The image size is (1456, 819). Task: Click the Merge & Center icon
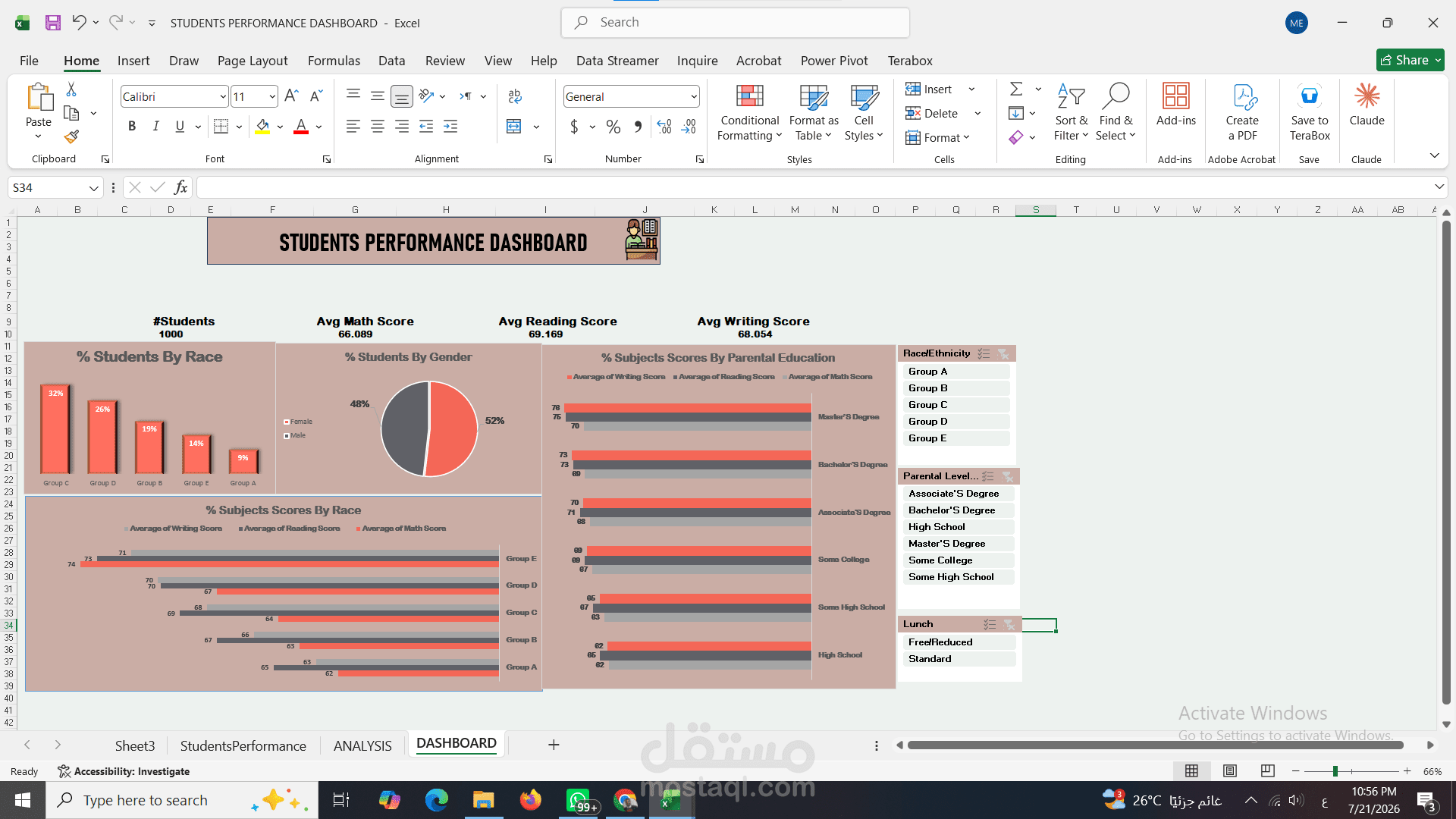[514, 127]
